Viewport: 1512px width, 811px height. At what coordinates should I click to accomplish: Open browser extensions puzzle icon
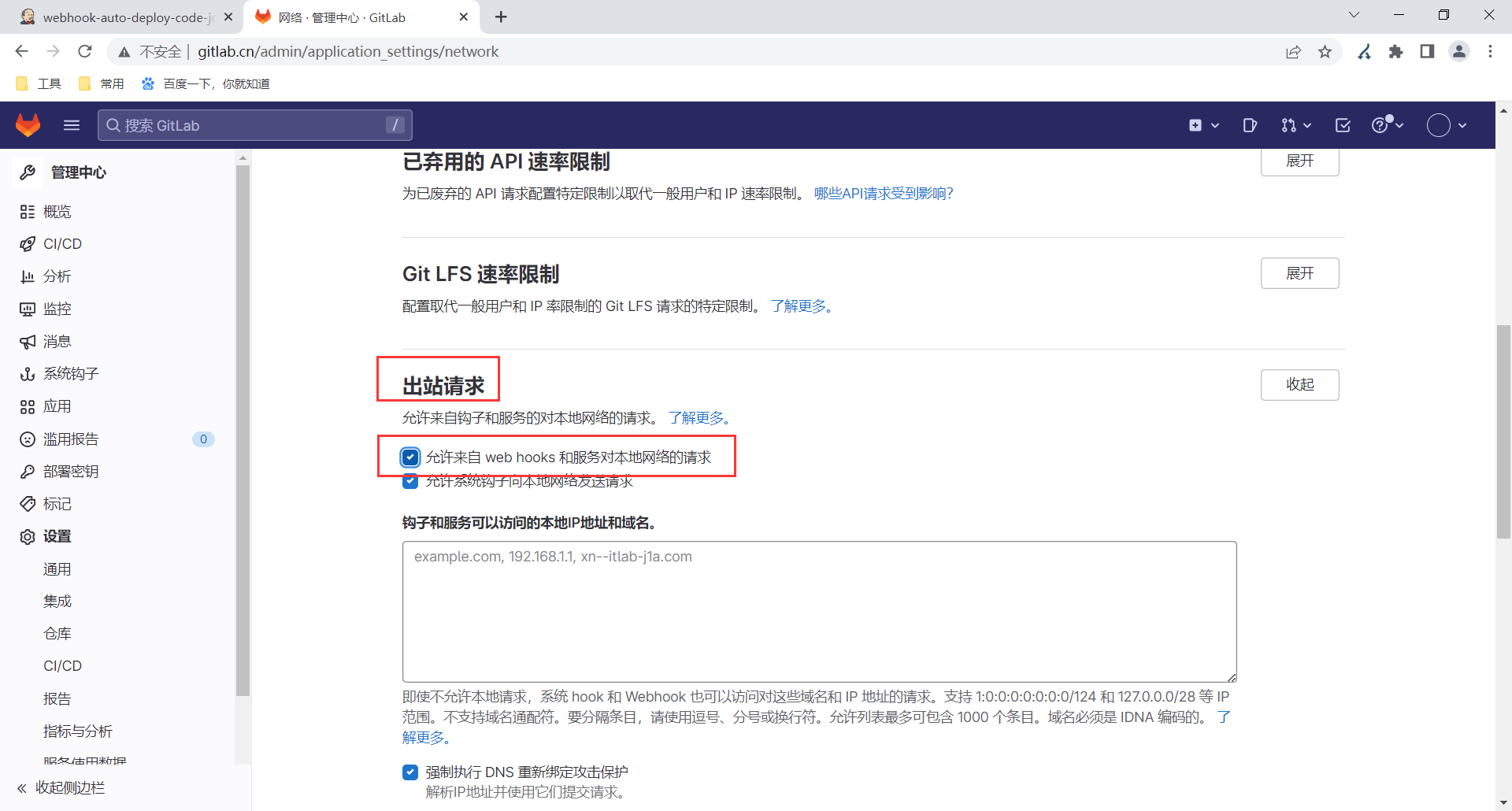(x=1396, y=52)
